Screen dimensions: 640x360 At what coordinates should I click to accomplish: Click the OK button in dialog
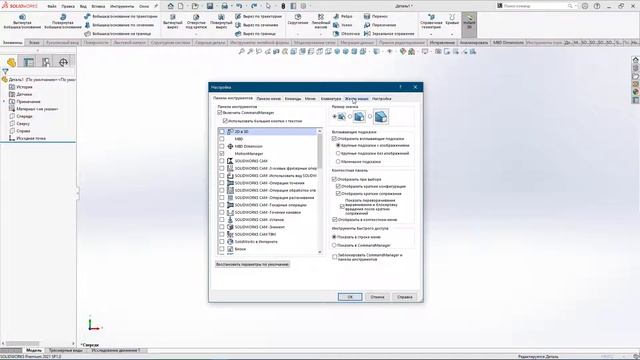350,297
